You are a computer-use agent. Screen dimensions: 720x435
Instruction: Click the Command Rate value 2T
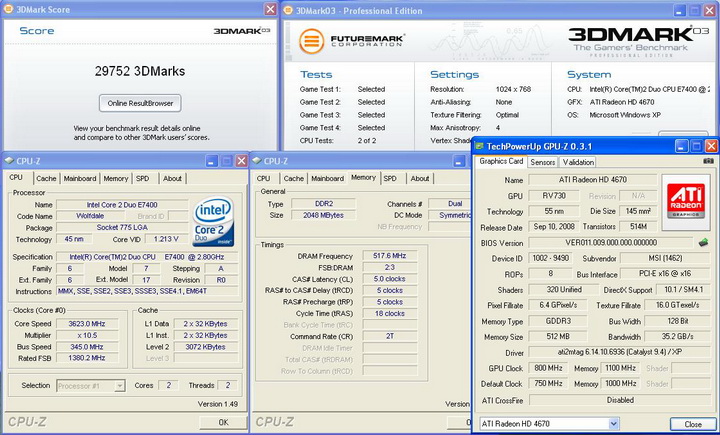tap(389, 336)
